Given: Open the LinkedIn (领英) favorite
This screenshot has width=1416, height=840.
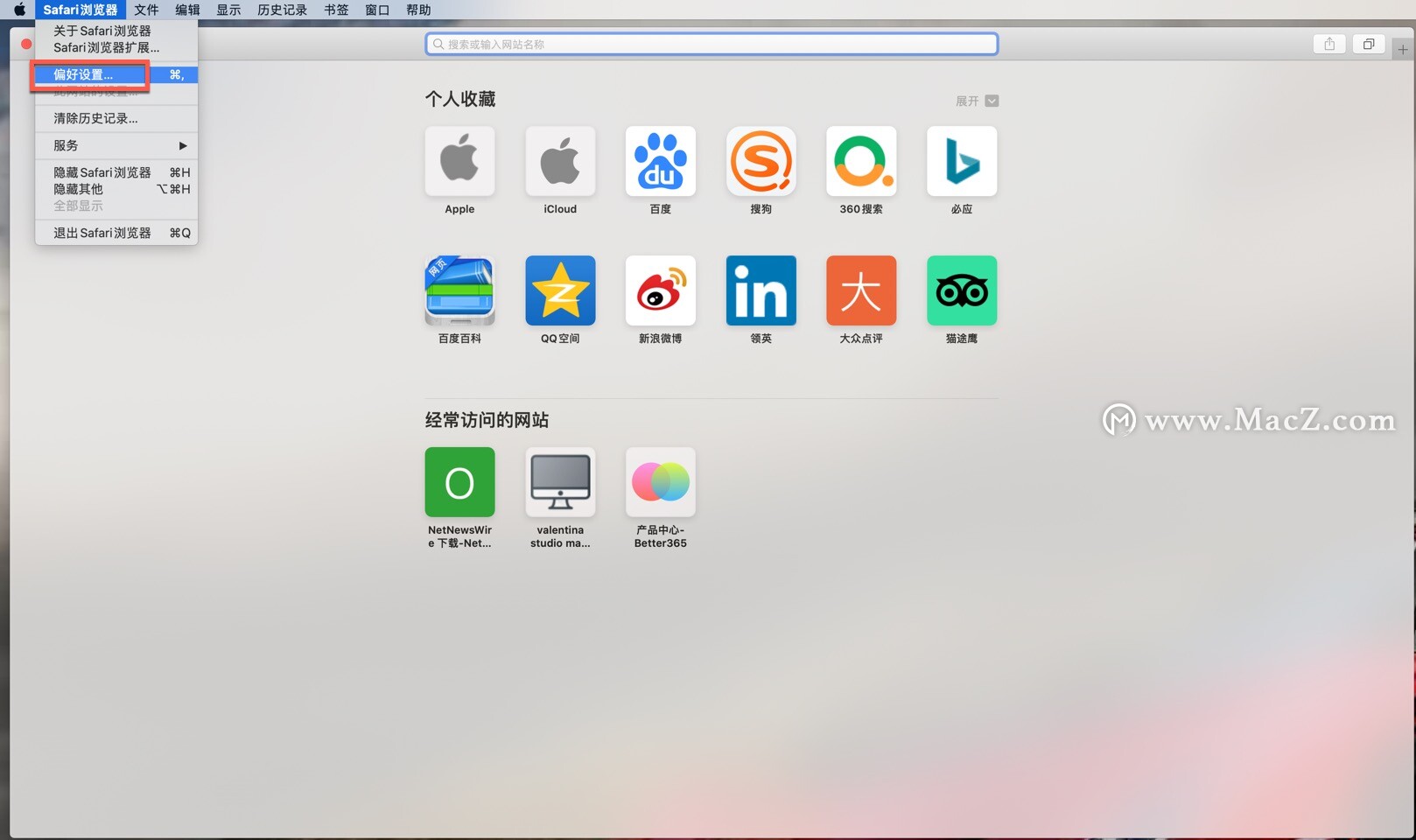Looking at the screenshot, I should pos(761,290).
